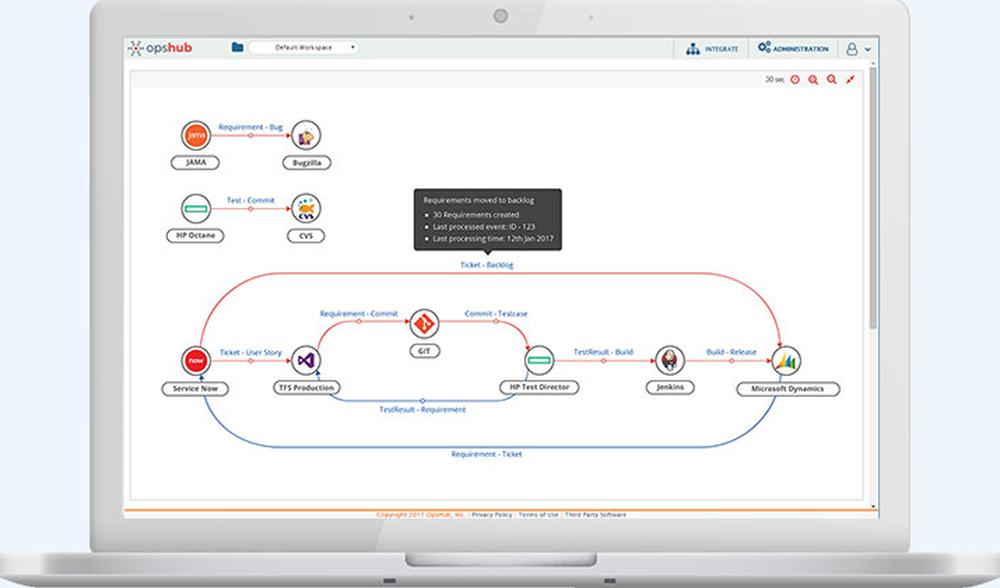Click the red refresh timer clock icon
This screenshot has width=1000, height=588.
(x=795, y=80)
